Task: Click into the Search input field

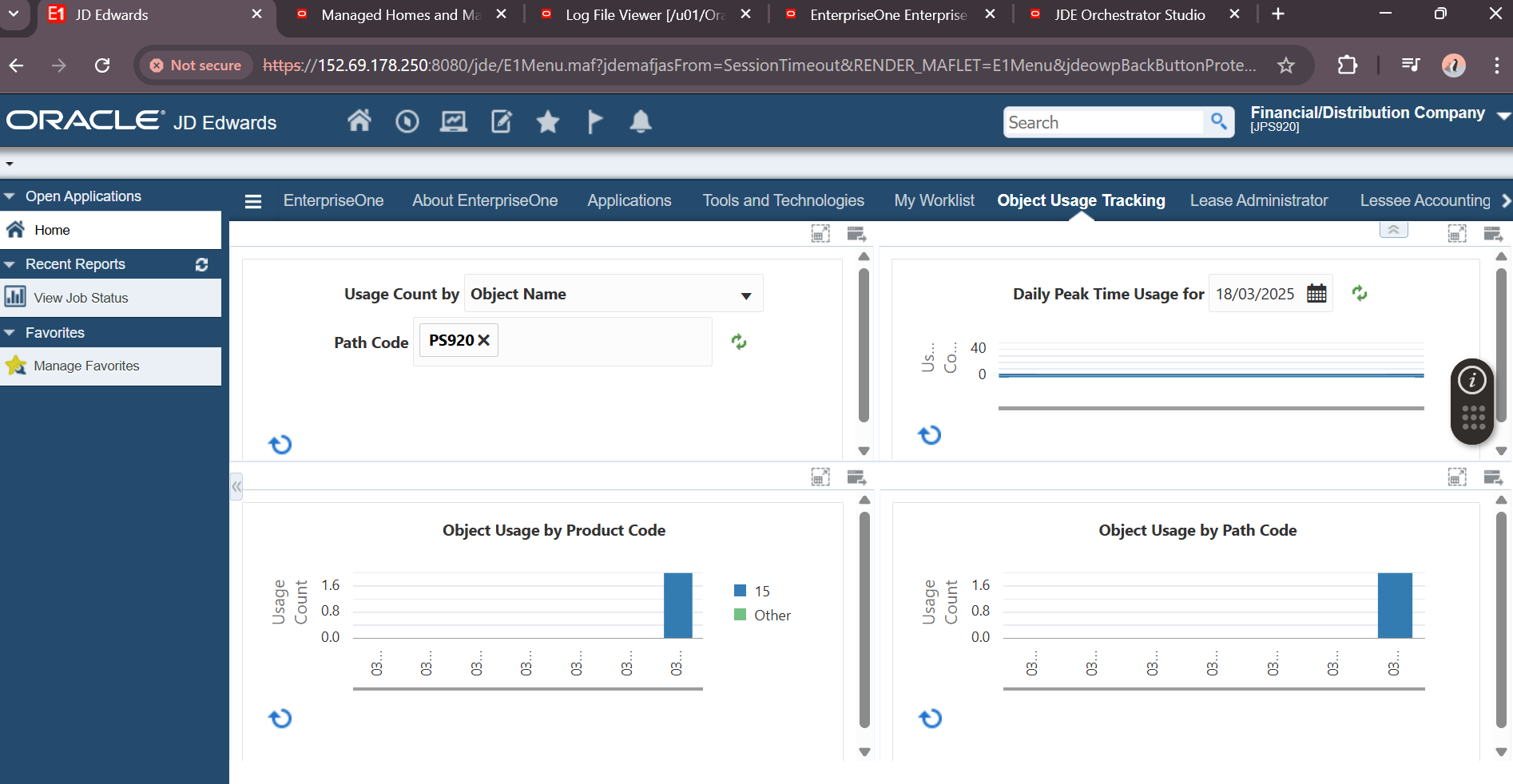Action: [x=1102, y=122]
